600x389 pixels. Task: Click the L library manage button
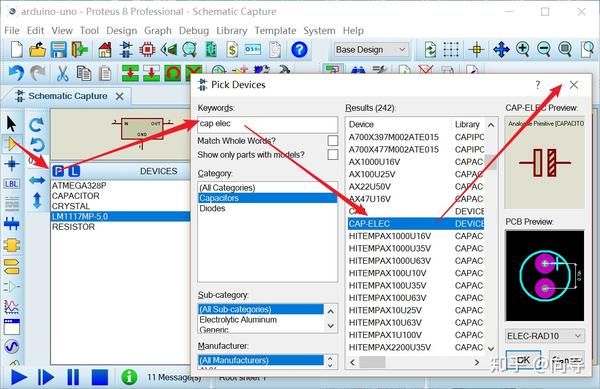click(x=74, y=171)
